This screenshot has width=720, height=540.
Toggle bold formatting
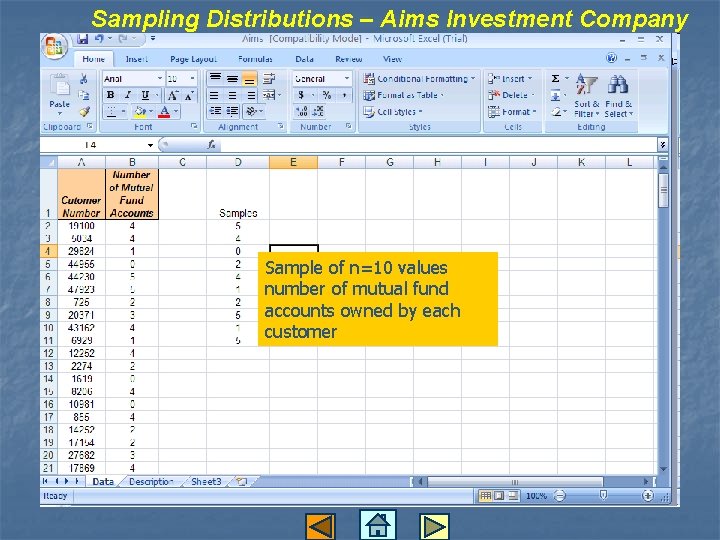coord(111,95)
